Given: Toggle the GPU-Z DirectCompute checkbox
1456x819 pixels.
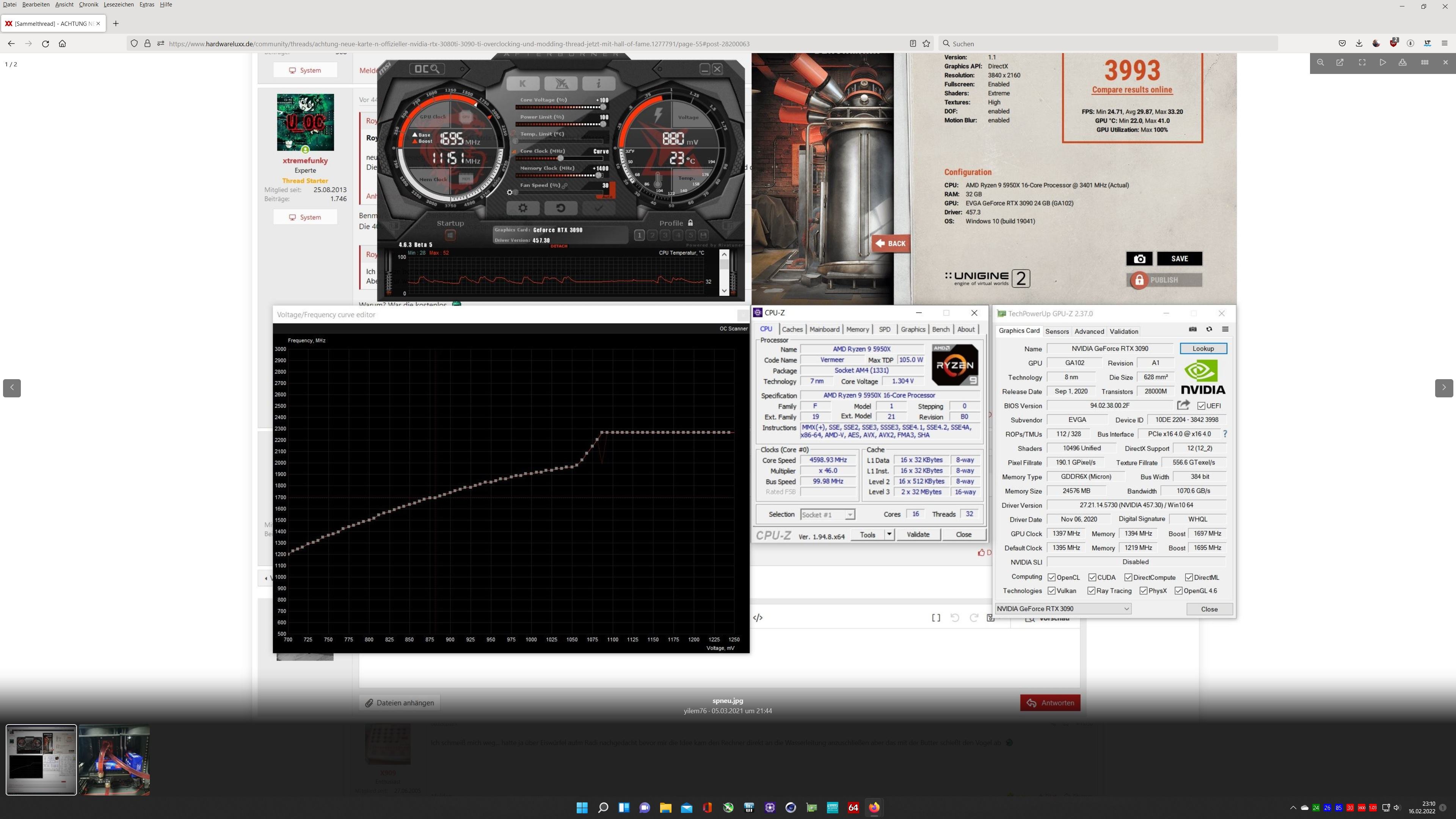Looking at the screenshot, I should pyautogui.click(x=1128, y=577).
